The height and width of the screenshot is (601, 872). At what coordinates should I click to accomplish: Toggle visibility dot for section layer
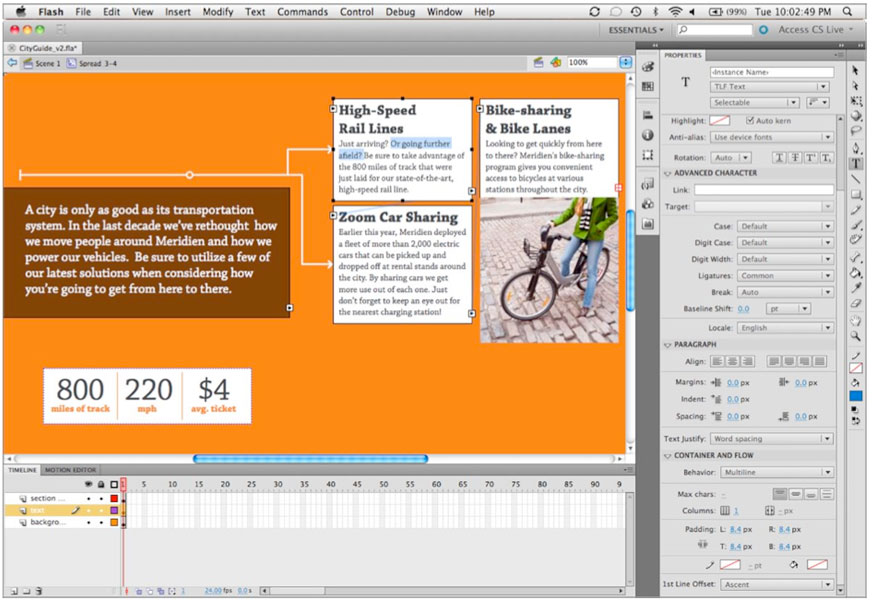click(x=88, y=499)
